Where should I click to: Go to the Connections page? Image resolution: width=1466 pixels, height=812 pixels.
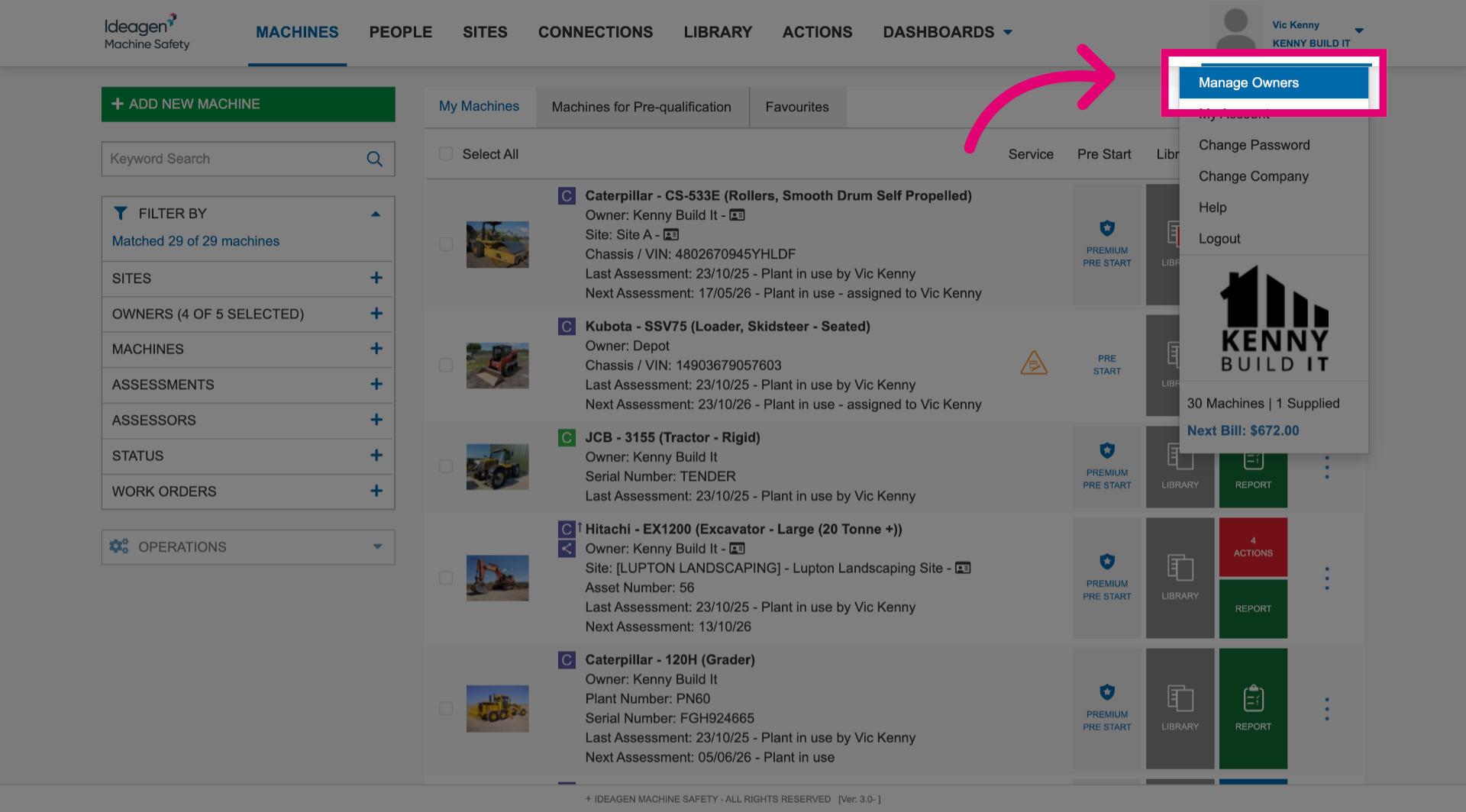tap(596, 32)
